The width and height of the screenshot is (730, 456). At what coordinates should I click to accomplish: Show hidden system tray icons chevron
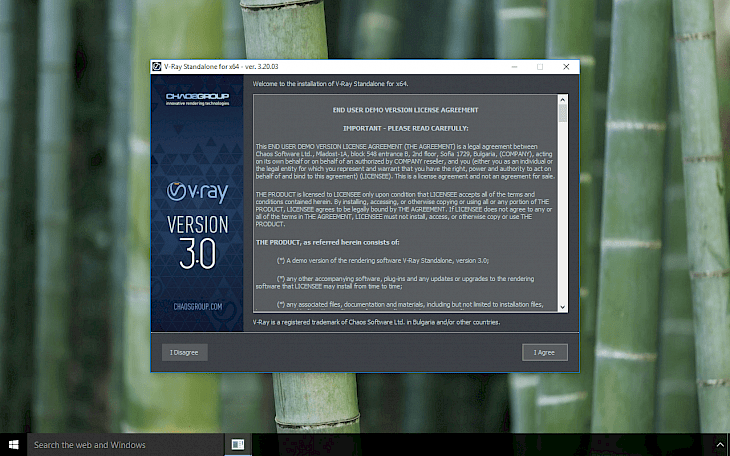point(720,445)
